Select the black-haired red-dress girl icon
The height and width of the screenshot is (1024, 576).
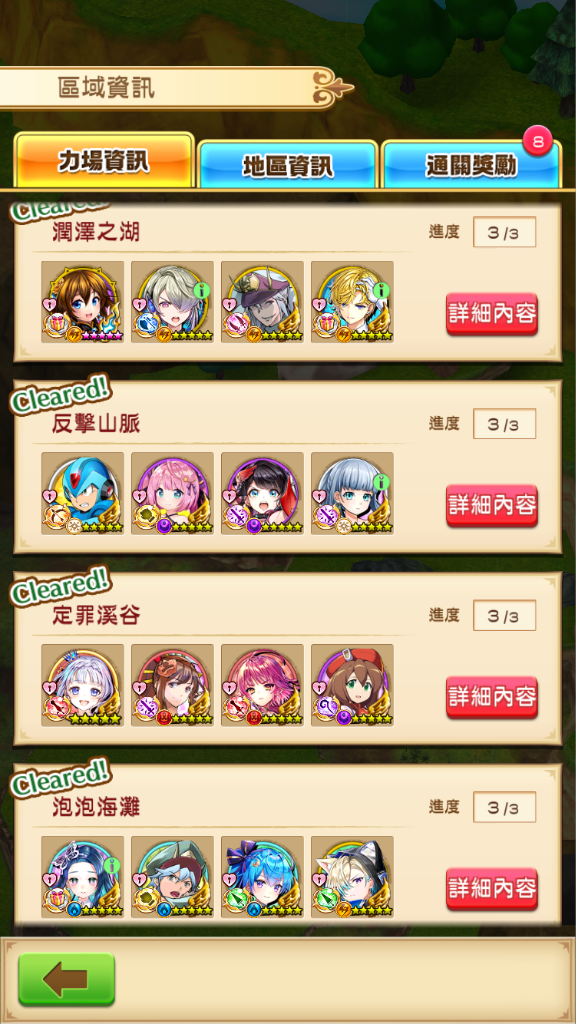[x=263, y=494]
